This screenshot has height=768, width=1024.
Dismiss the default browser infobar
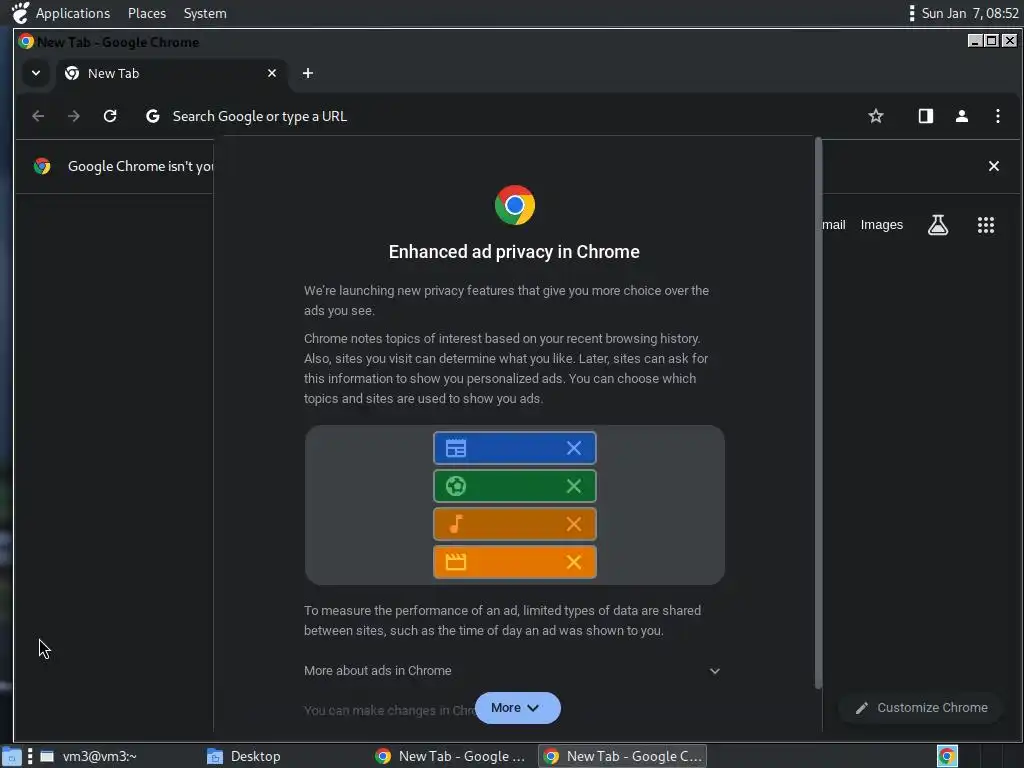click(993, 166)
